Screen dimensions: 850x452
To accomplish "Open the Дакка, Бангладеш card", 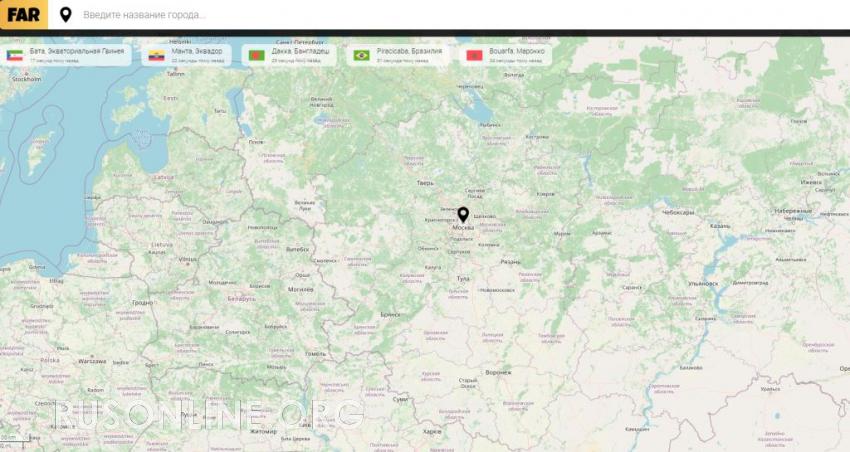I will point(289,55).
